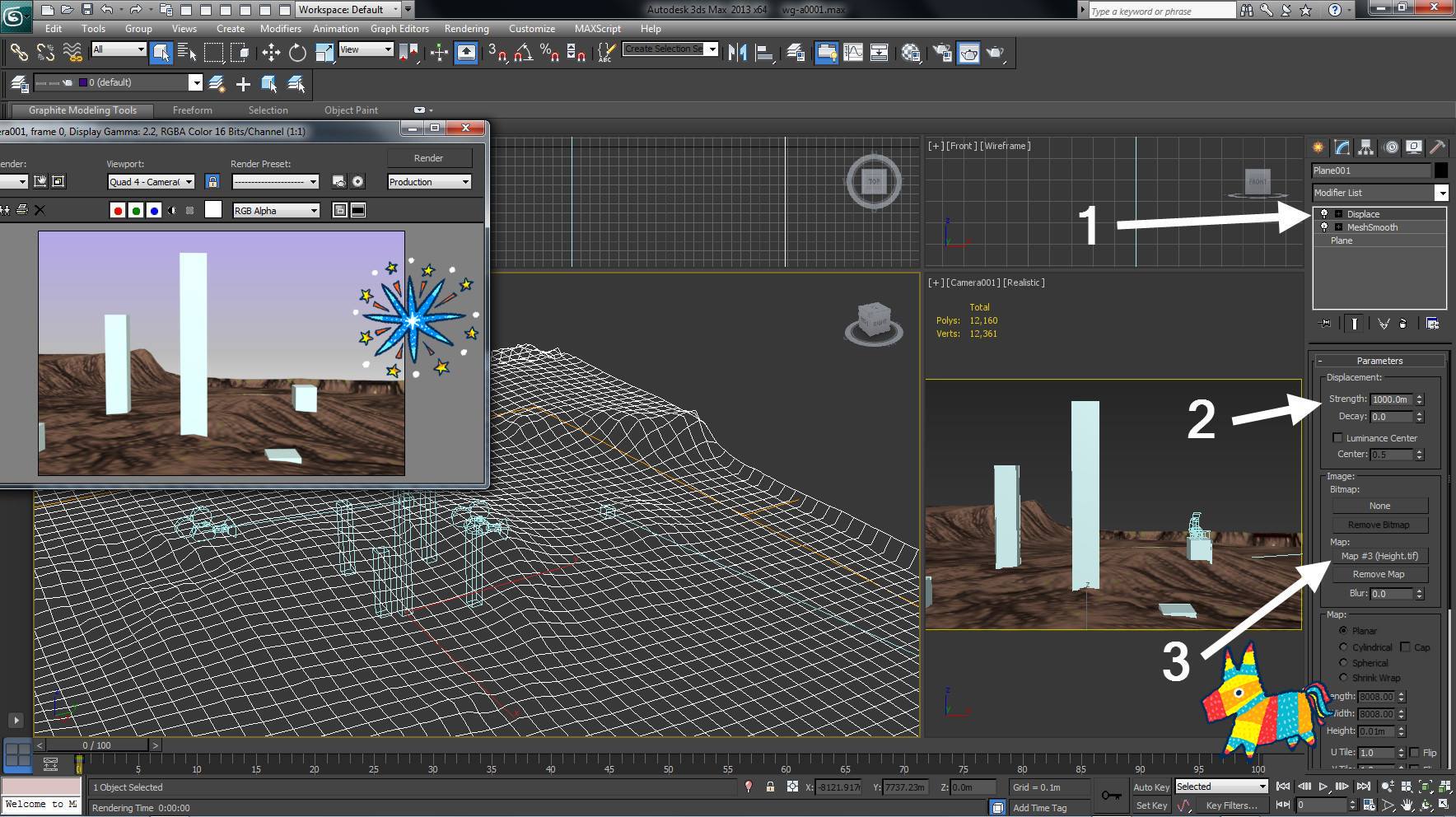
Task: Click the Plane001 object color swatch
Action: [x=1440, y=170]
